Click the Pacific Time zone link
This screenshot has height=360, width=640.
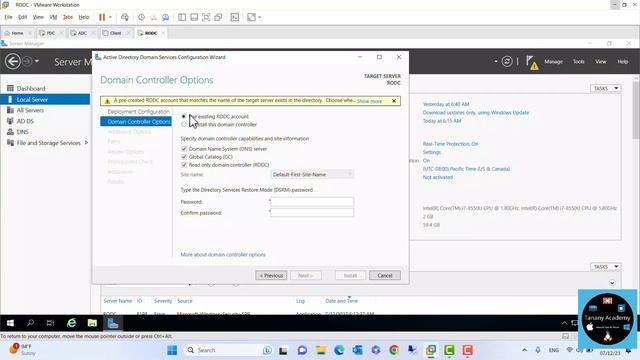[466, 169]
